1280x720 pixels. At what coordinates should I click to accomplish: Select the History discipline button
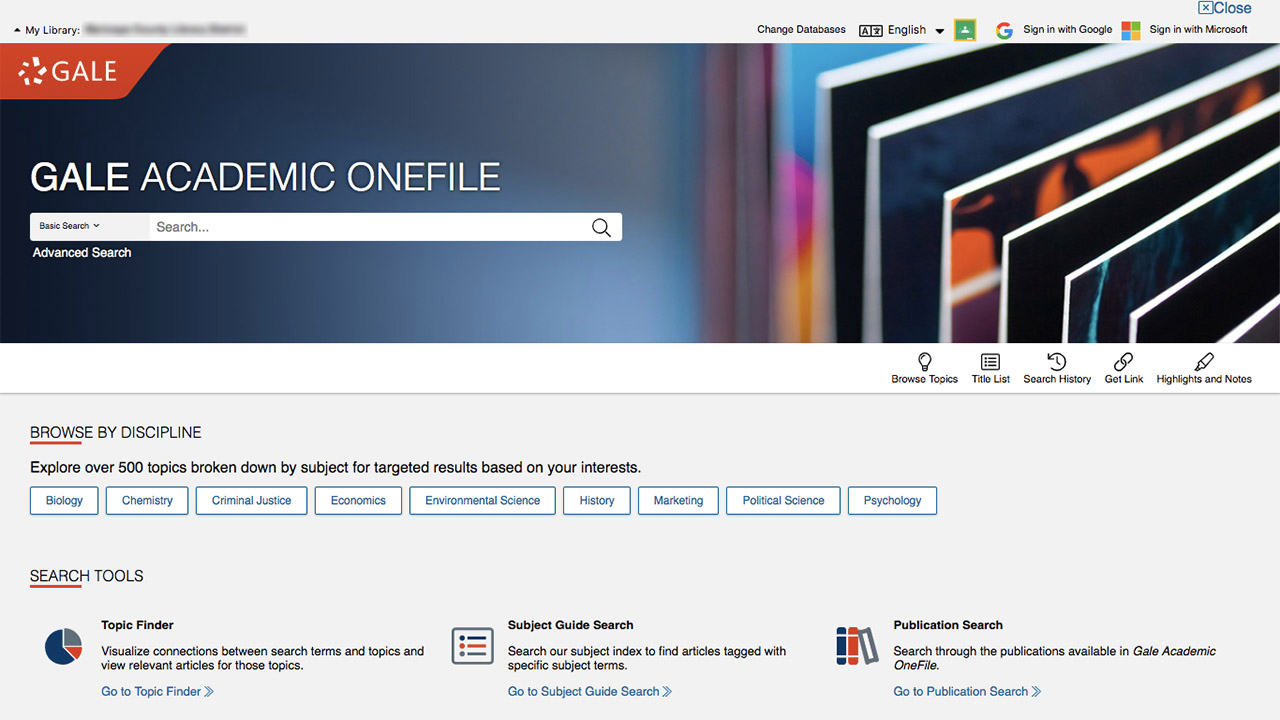(597, 501)
